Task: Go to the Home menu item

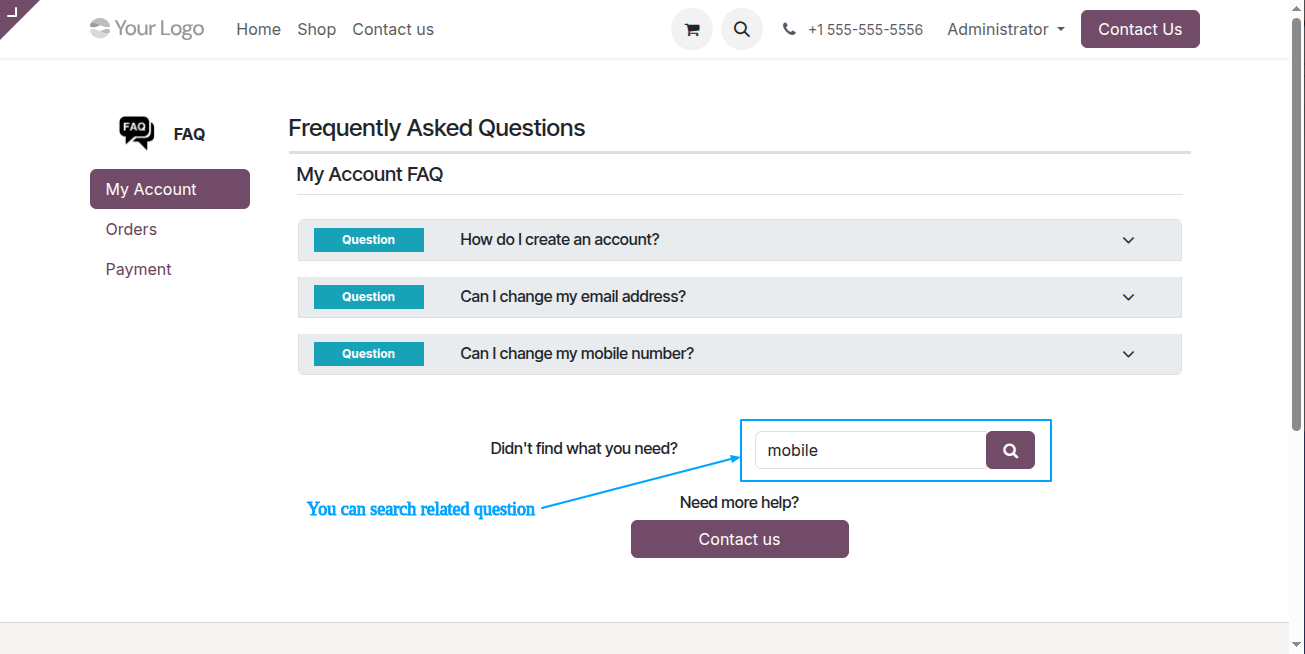Action: 258,29
